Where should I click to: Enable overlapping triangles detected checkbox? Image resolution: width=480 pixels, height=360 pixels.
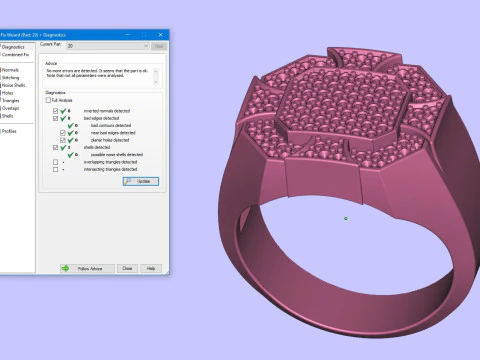[56, 162]
